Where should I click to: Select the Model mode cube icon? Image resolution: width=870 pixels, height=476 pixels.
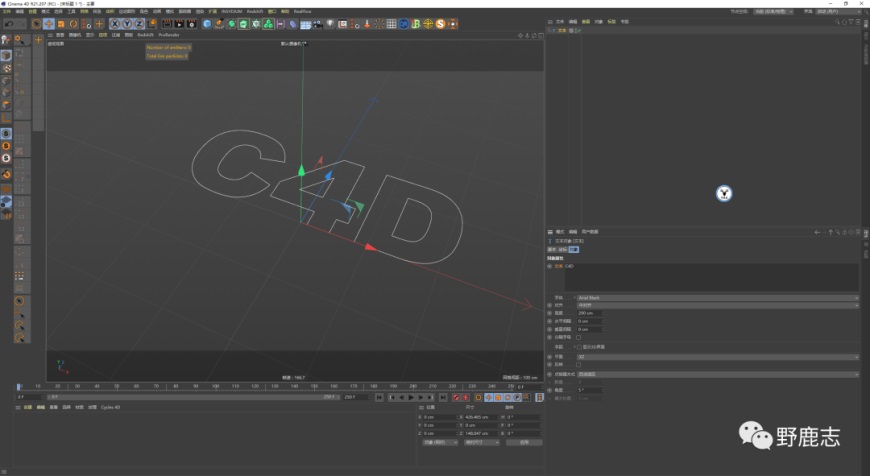[x=6, y=55]
